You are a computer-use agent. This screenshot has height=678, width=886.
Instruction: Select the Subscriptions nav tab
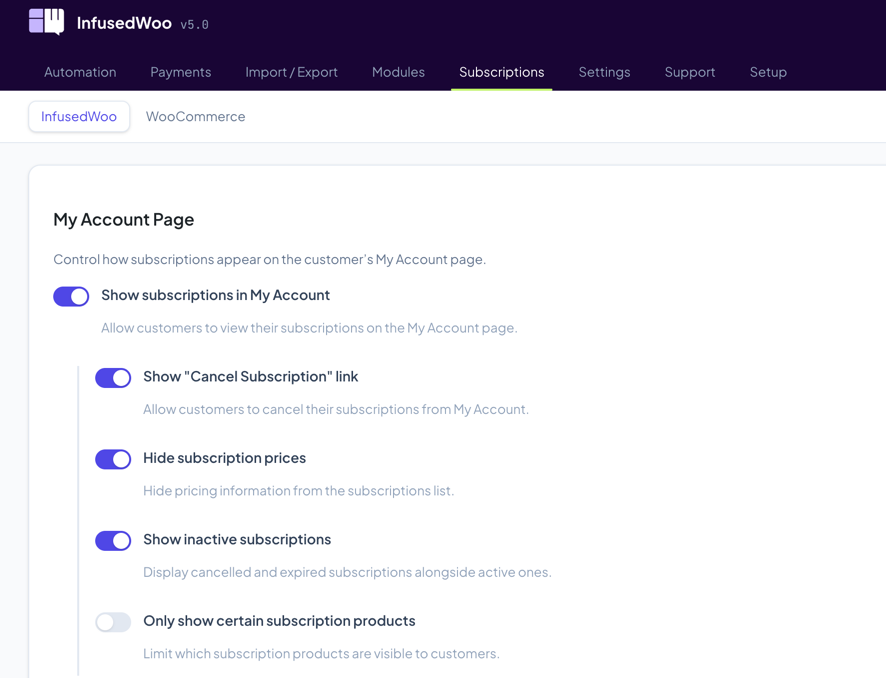click(x=501, y=72)
